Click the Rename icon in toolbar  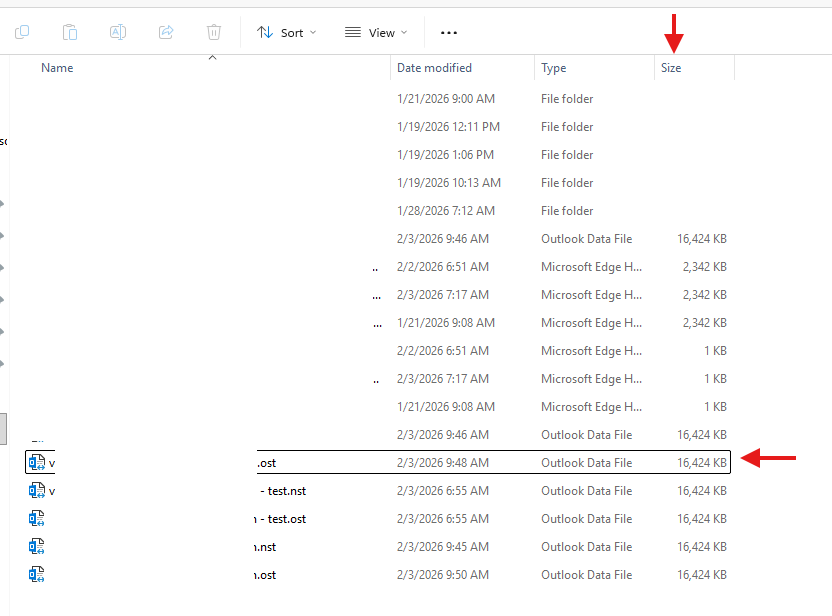(118, 32)
